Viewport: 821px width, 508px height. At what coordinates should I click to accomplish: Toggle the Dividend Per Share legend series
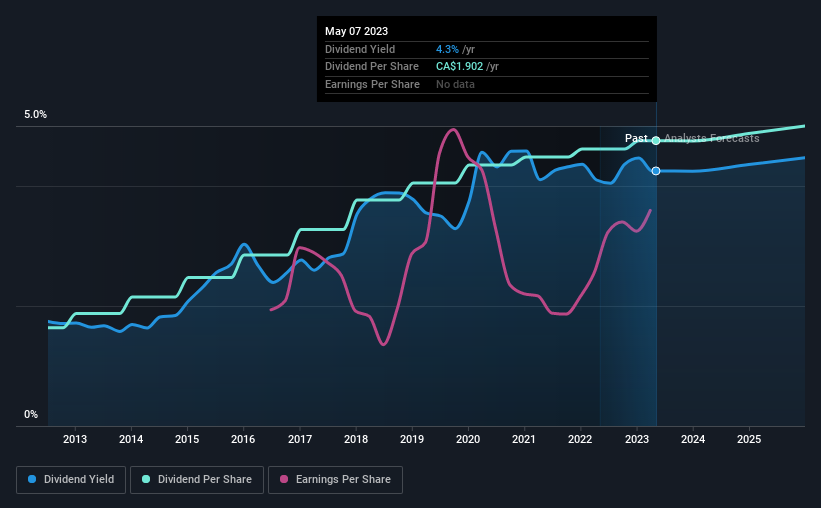tap(197, 480)
